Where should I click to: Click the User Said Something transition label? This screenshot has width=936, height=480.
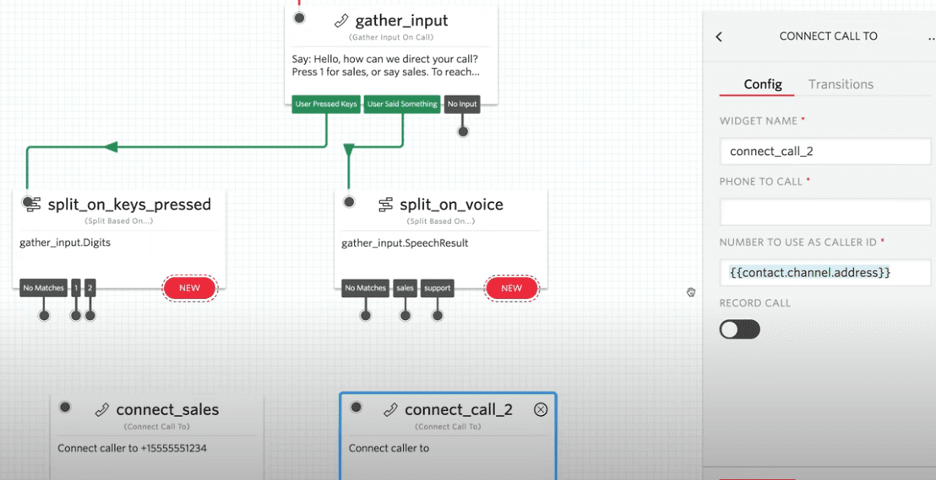click(x=402, y=104)
